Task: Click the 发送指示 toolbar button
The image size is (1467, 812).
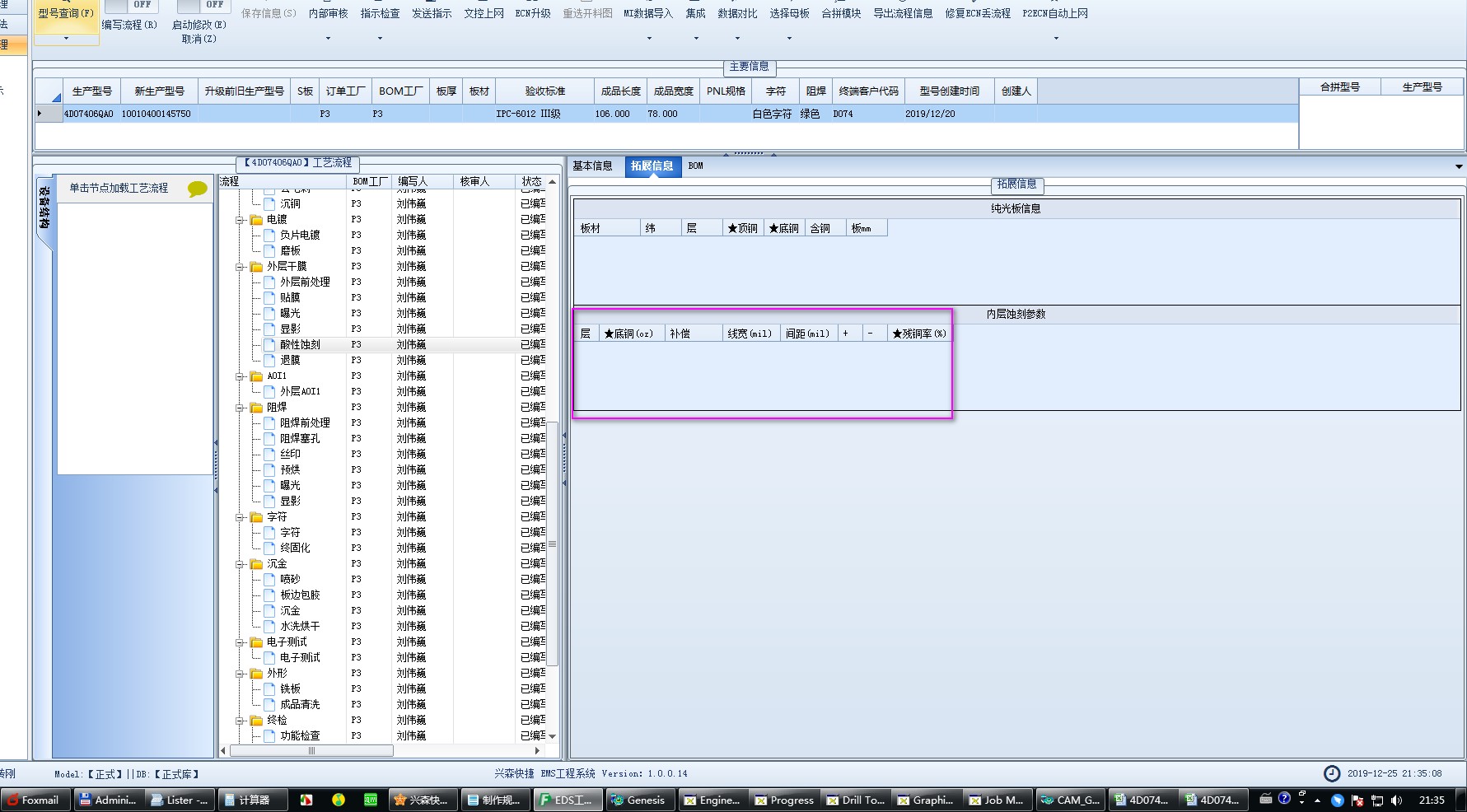Action: [432, 14]
